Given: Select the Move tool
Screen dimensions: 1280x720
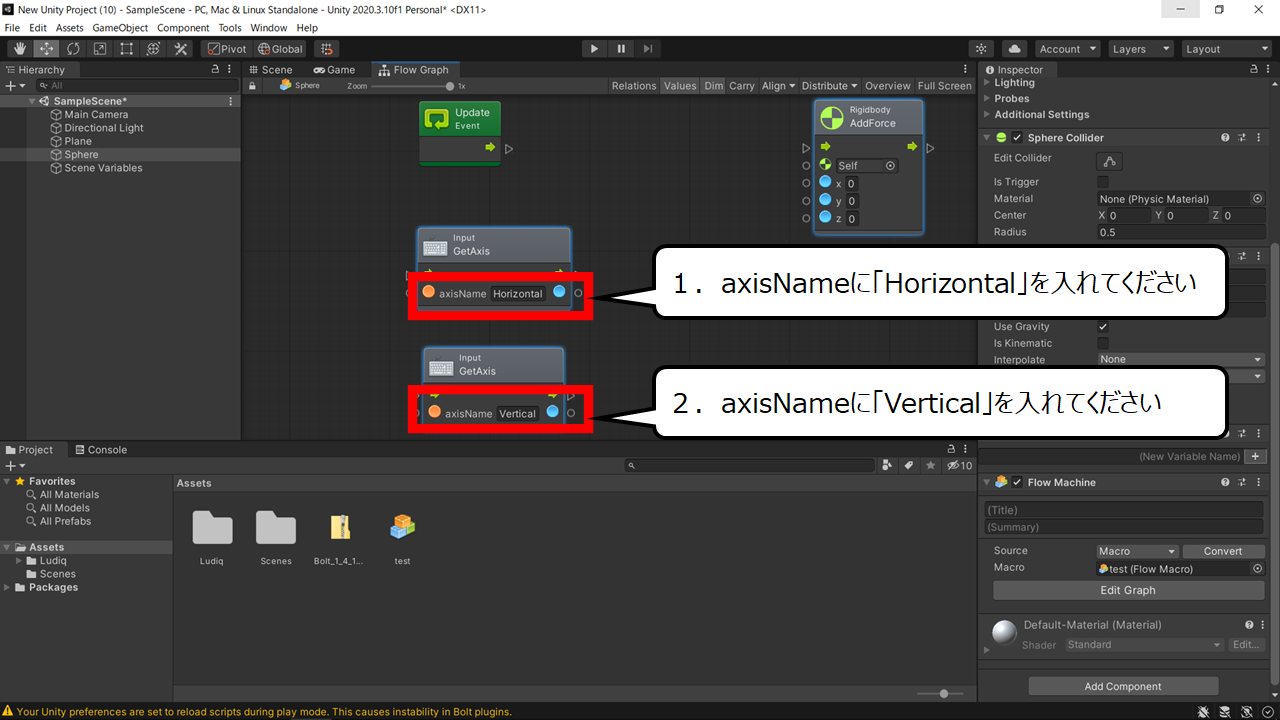Looking at the screenshot, I should 46,49.
